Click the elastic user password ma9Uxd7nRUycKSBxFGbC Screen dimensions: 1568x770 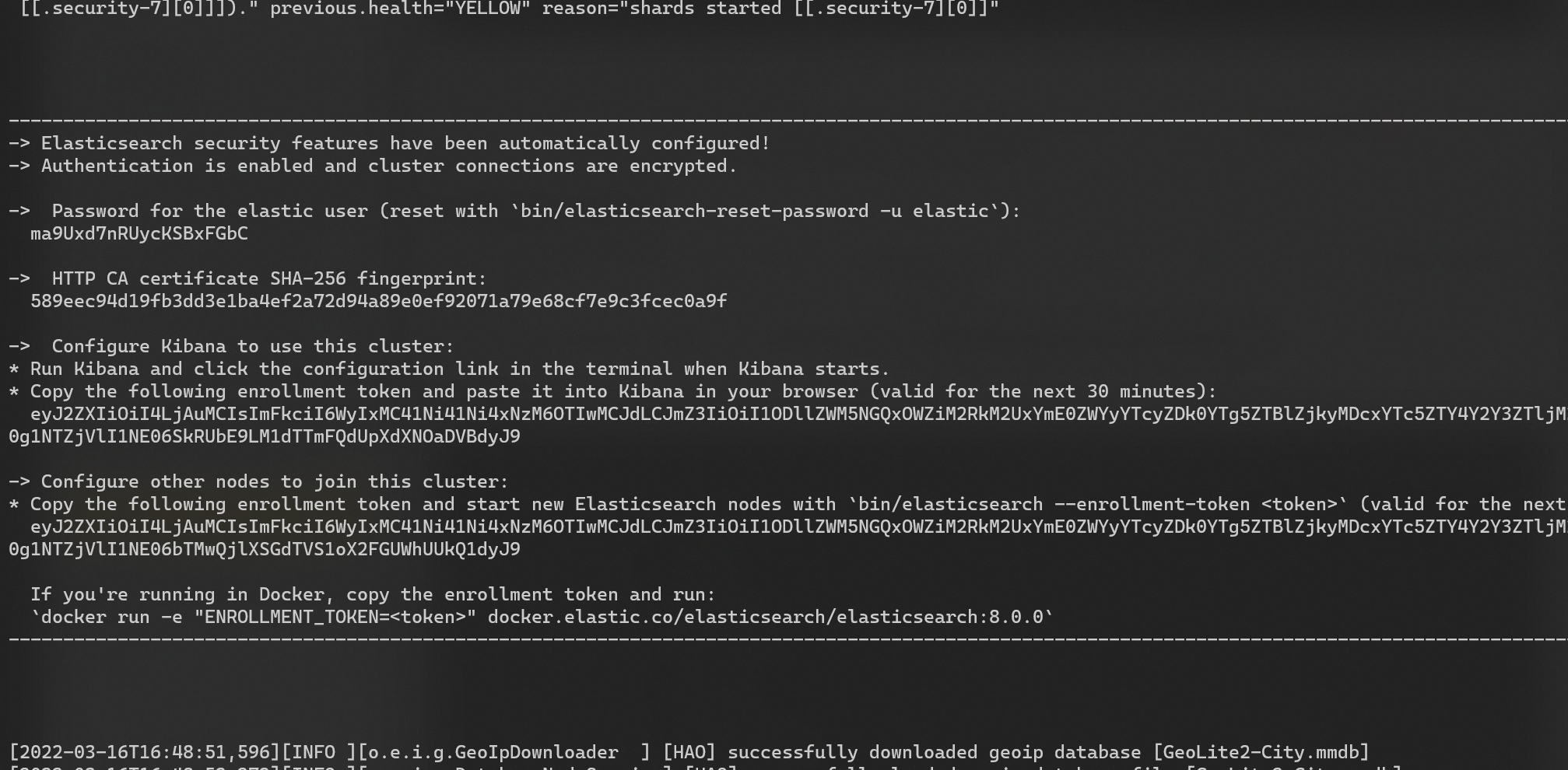coord(139,233)
